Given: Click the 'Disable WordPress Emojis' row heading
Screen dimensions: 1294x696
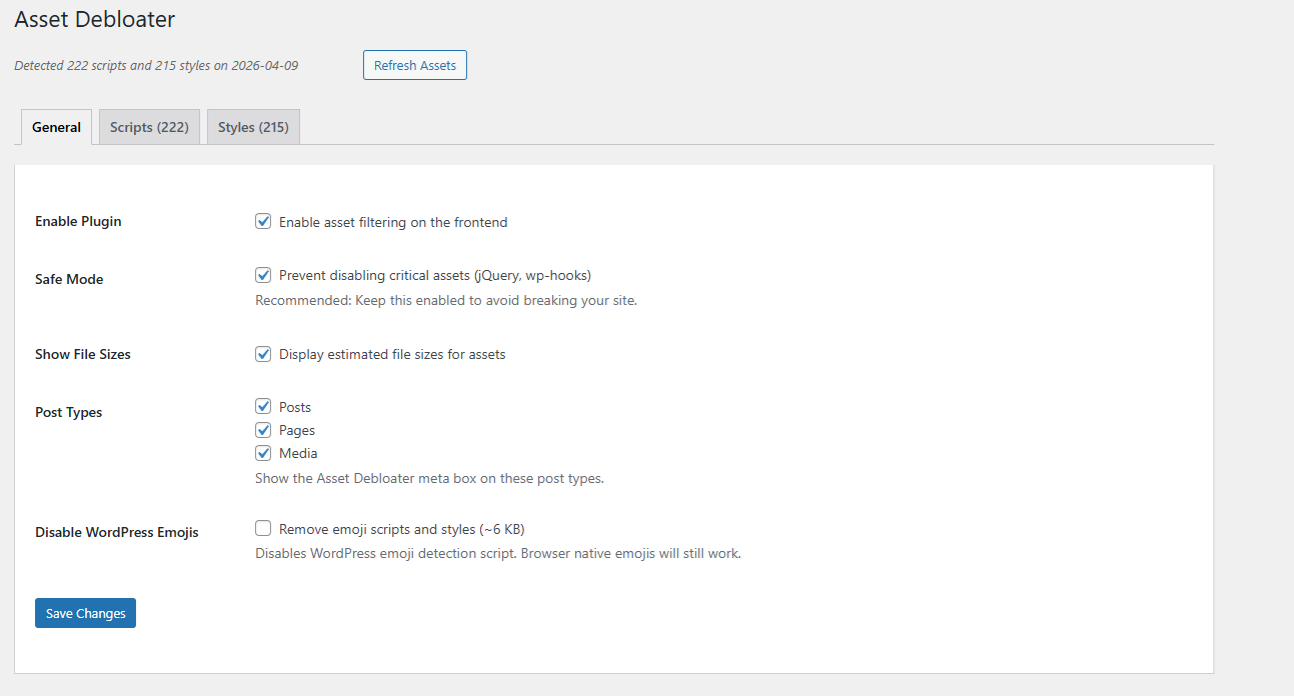Looking at the screenshot, I should tap(117, 532).
